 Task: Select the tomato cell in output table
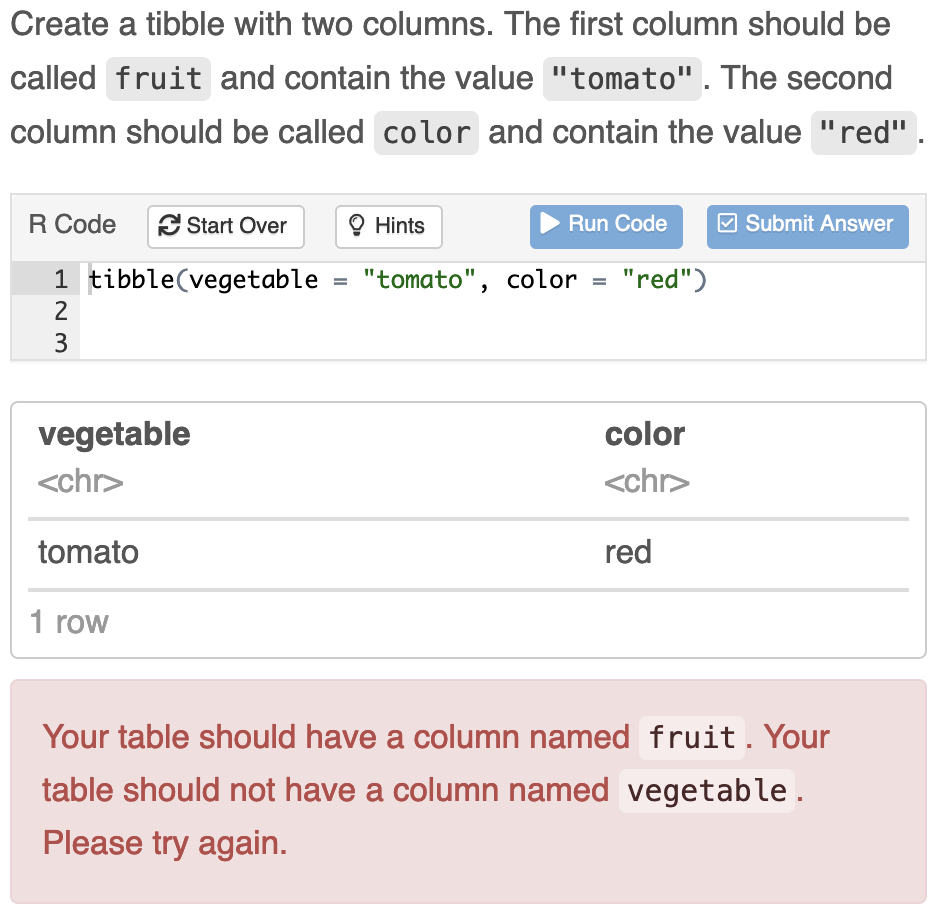tap(89, 552)
